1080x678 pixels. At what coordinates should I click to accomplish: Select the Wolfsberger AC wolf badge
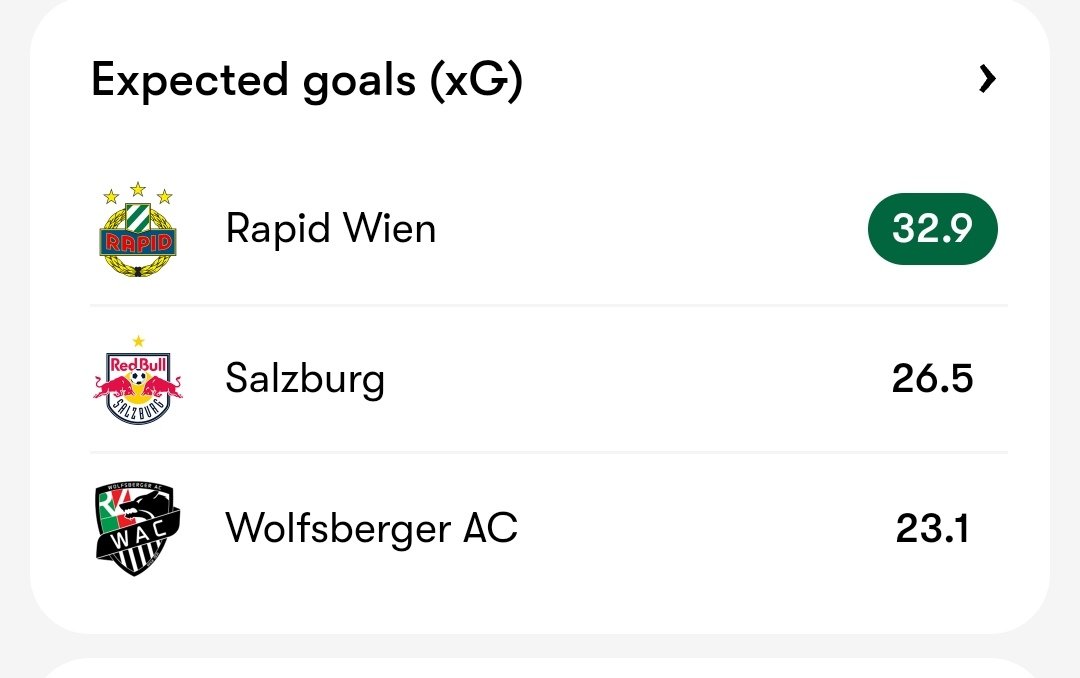click(x=138, y=529)
